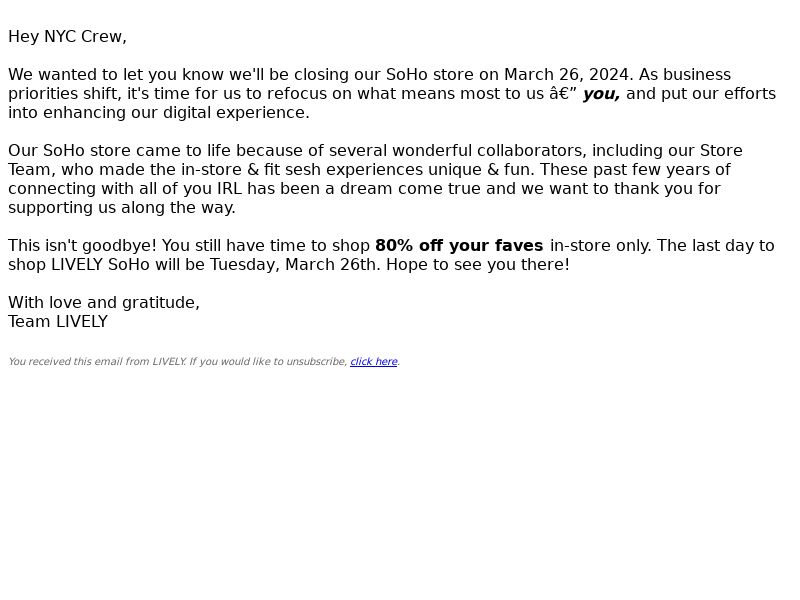Click the bold '80% off your faves' text
The width and height of the screenshot is (800, 600).
[x=459, y=245]
